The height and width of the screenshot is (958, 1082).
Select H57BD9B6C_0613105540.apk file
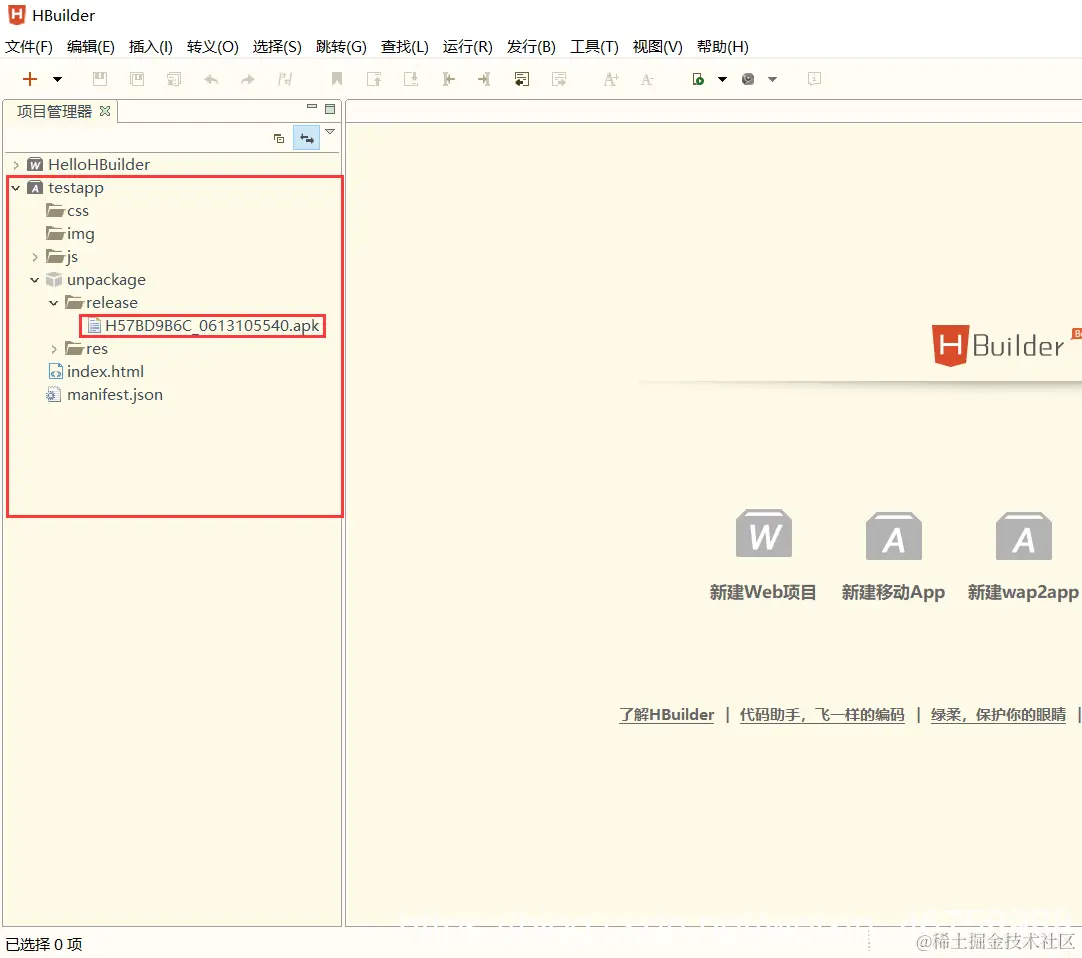click(x=203, y=326)
